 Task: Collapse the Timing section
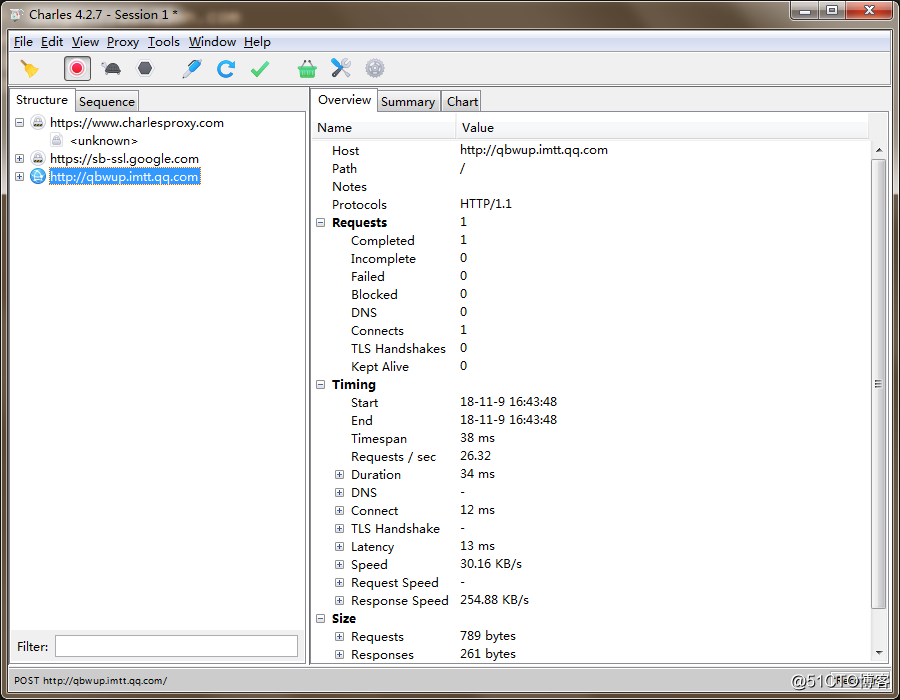tap(320, 384)
